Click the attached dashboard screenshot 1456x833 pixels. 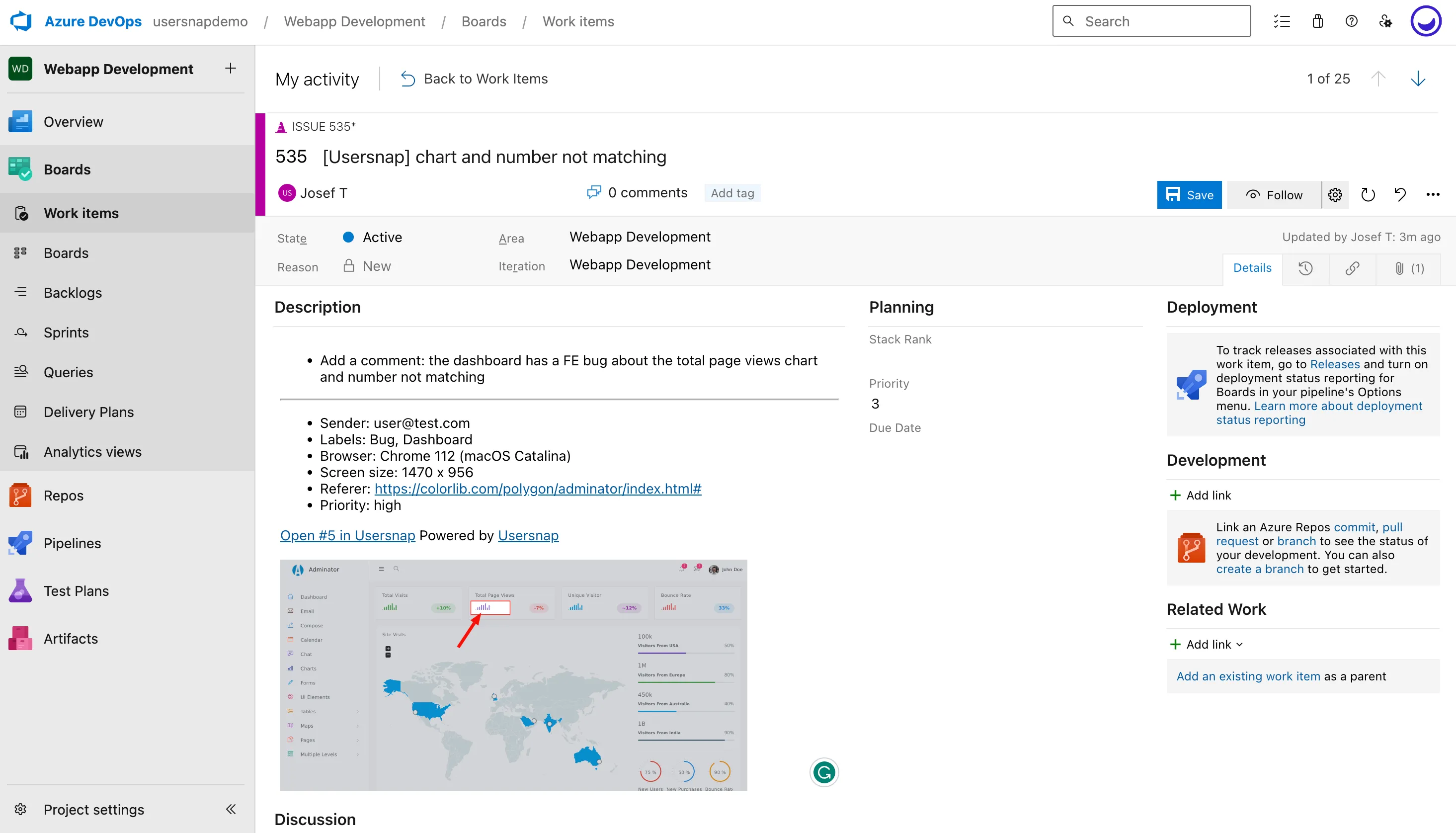(x=513, y=675)
